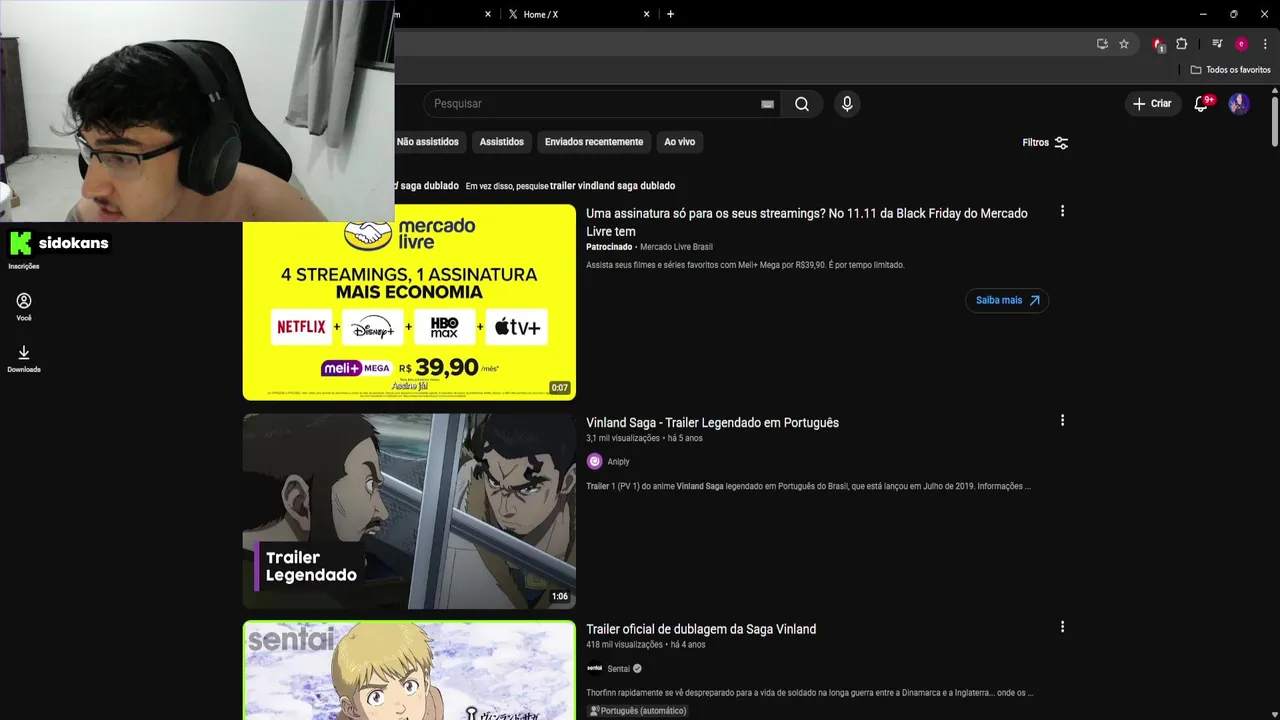Click the Sentai video description snippet starting Thorfinn rapidamente

click(810, 692)
